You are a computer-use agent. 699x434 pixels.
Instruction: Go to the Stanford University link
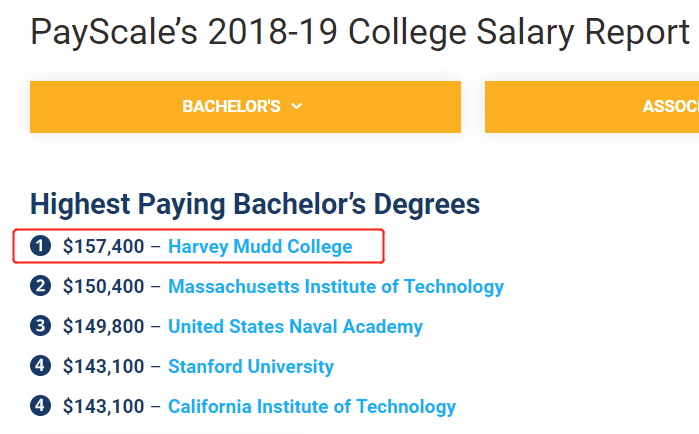pos(251,367)
